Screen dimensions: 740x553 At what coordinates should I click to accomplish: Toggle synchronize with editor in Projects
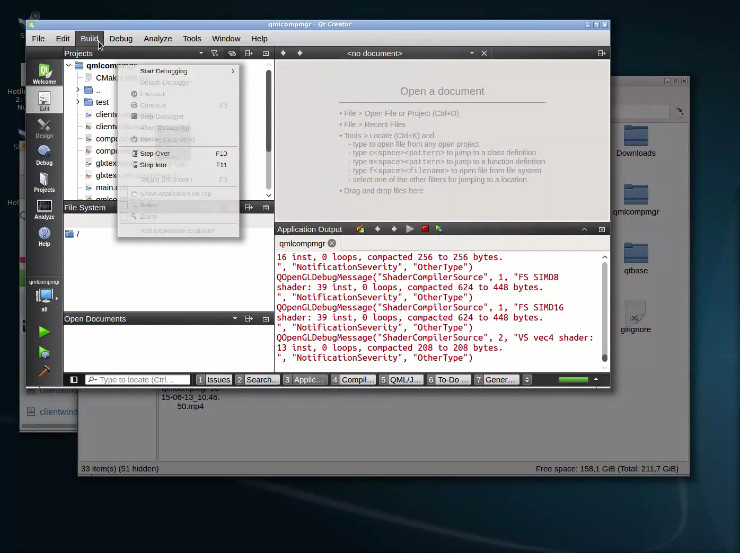[232, 53]
